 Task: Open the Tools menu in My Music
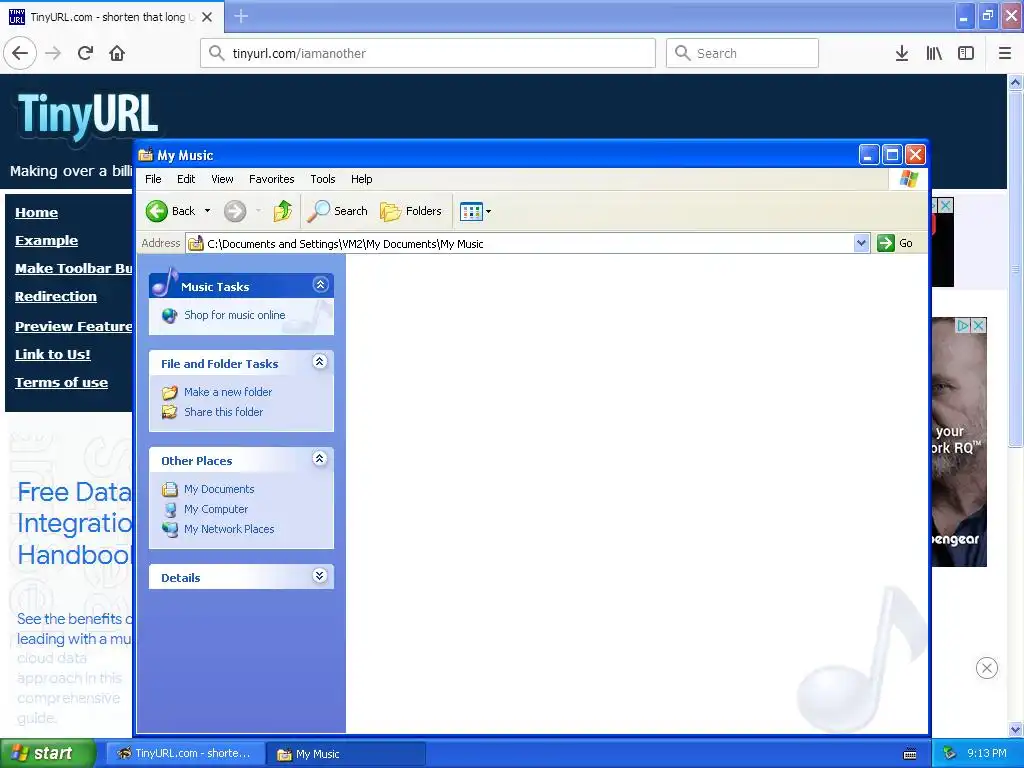[323, 179]
